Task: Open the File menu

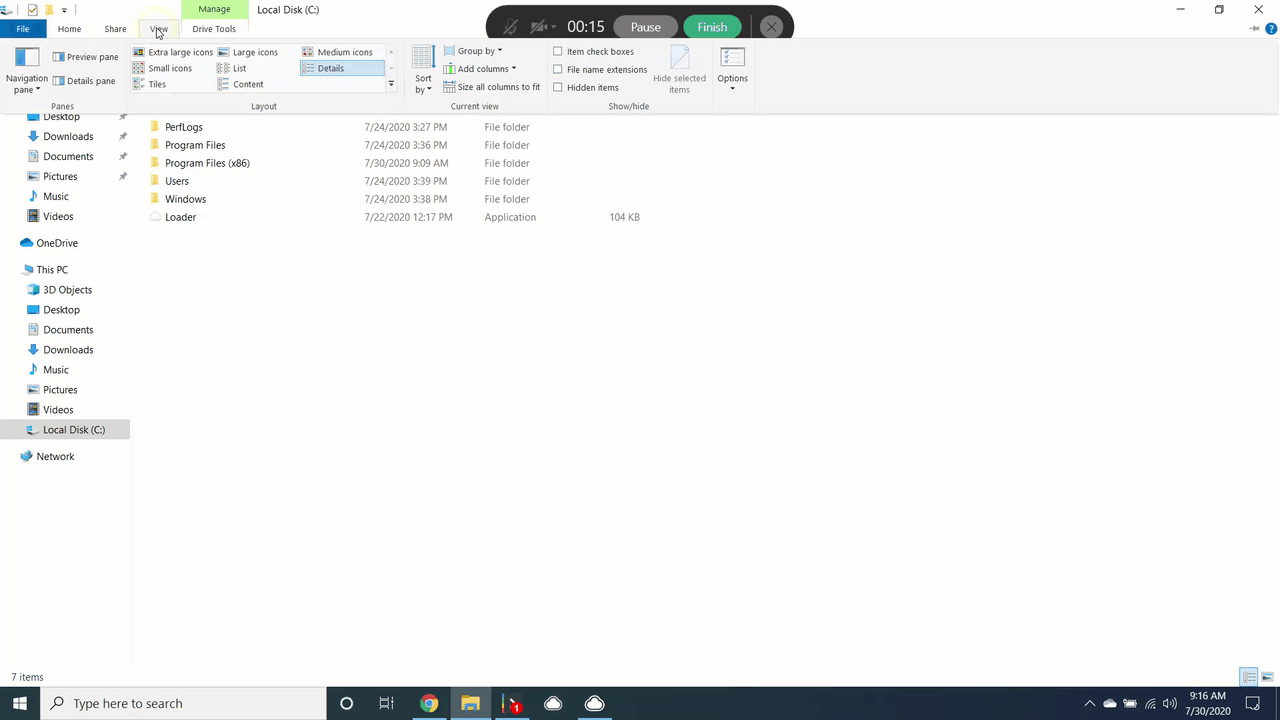Action: [22, 29]
